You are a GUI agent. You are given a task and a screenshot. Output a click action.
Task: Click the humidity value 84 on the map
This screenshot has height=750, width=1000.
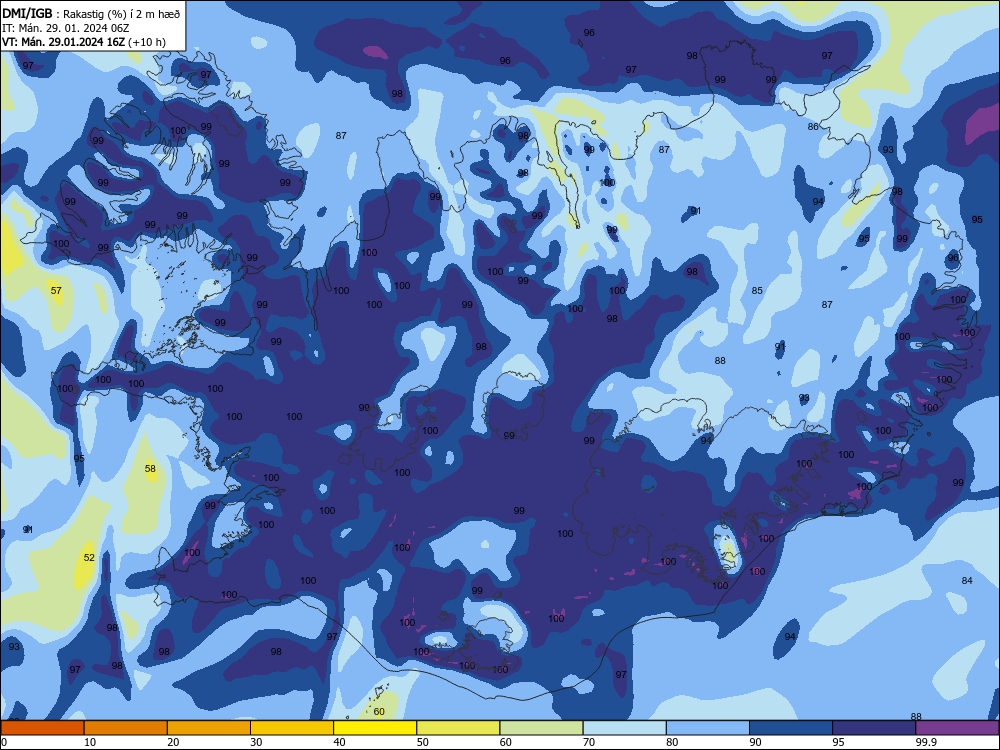(967, 580)
